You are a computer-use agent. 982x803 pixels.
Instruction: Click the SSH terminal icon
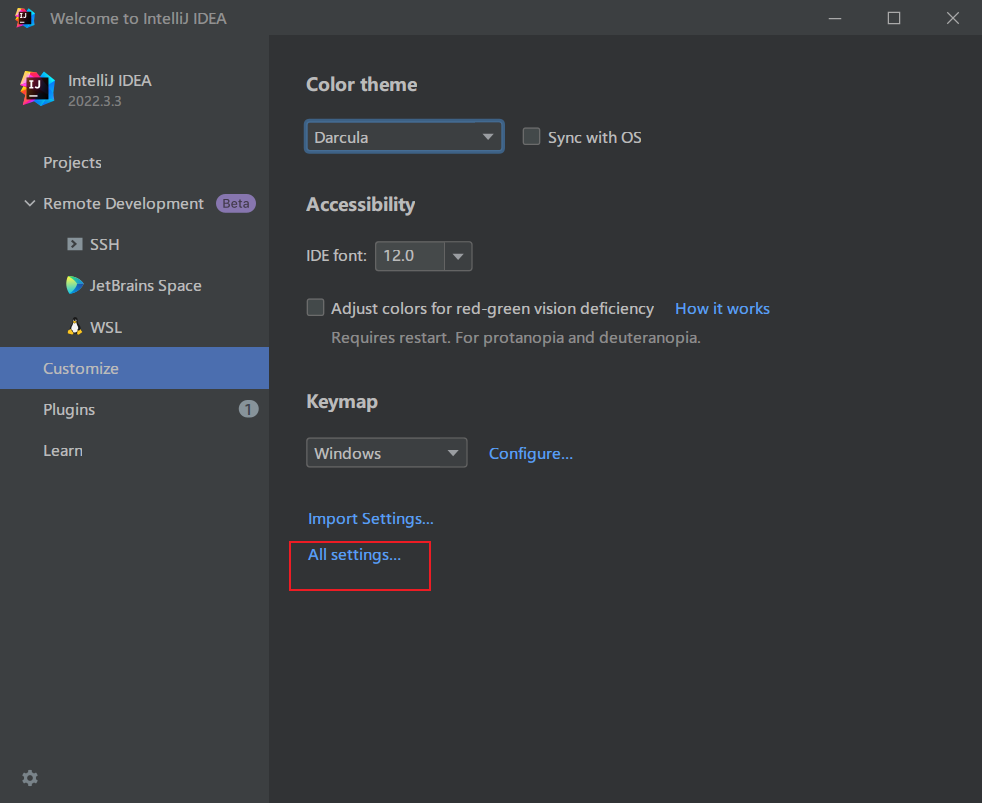75,244
